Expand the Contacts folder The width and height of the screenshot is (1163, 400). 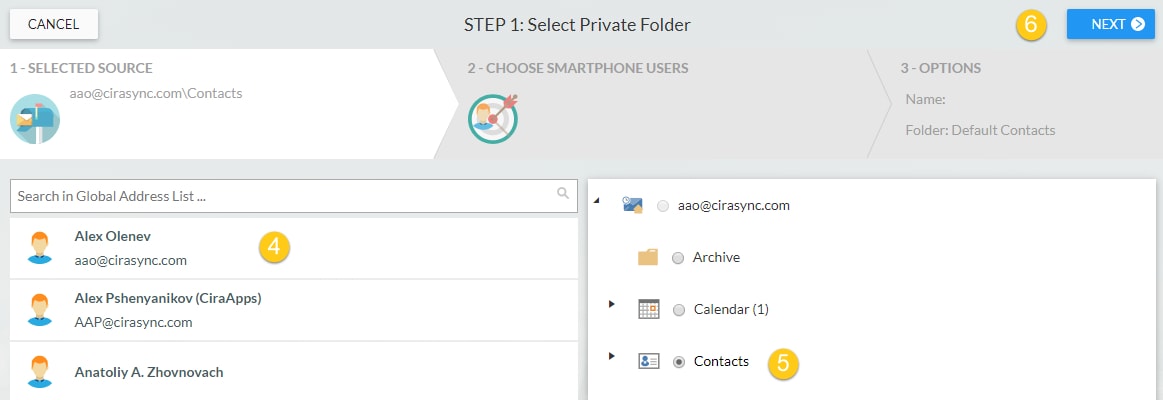click(612, 356)
